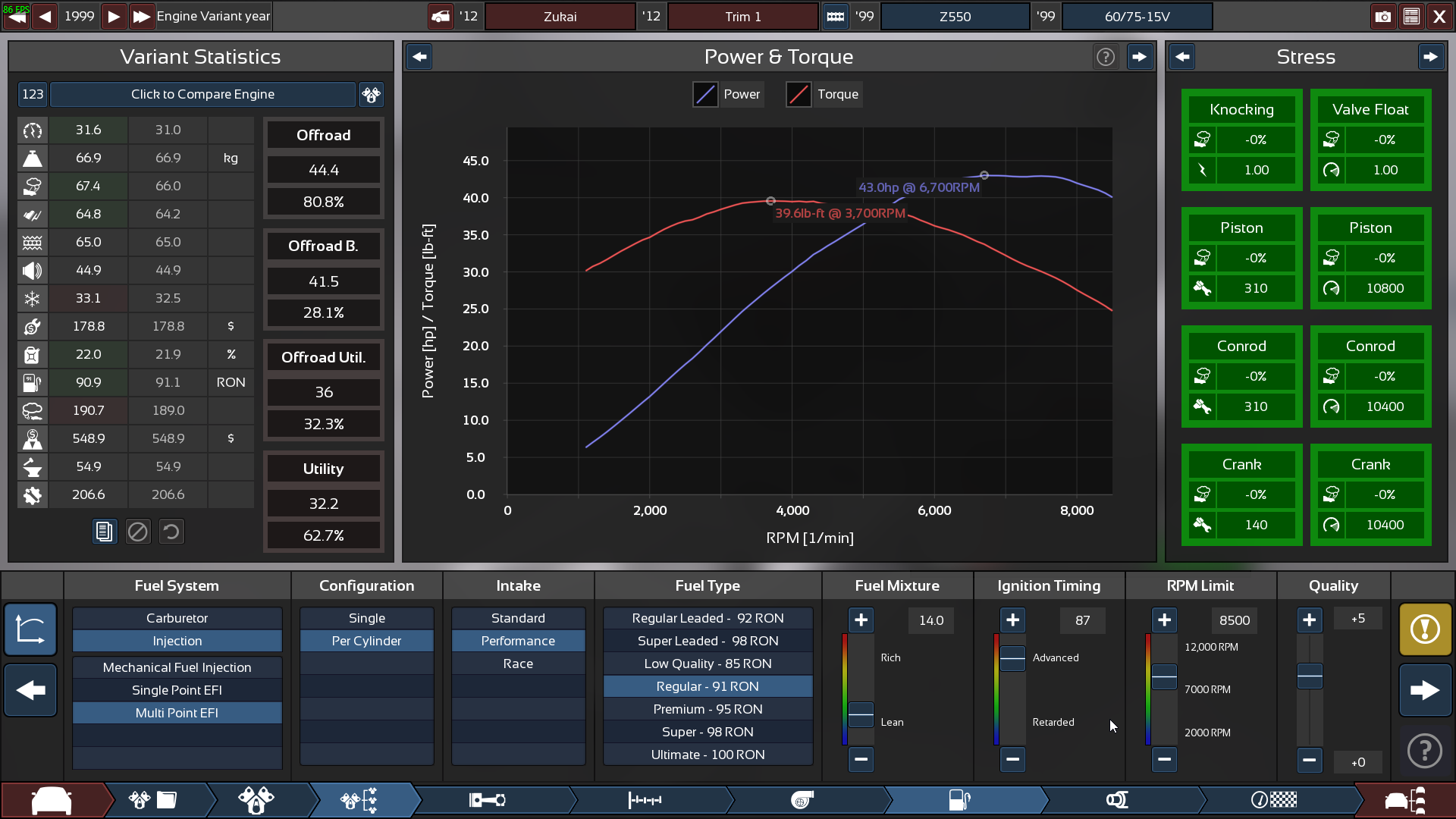
Task: Click the Fuel Mixture slider handle
Action: coord(861,714)
